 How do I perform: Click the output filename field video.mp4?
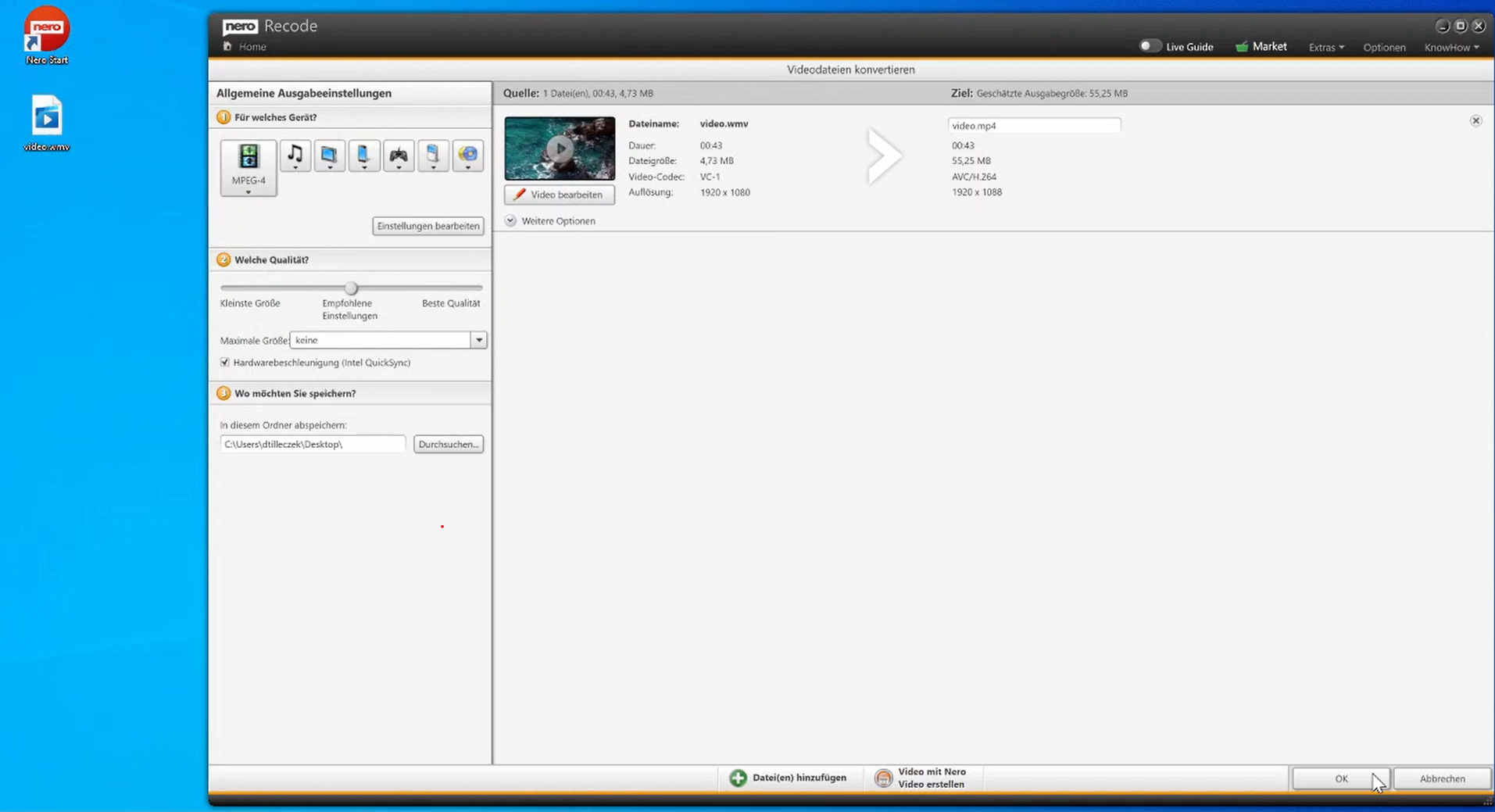tap(1034, 125)
